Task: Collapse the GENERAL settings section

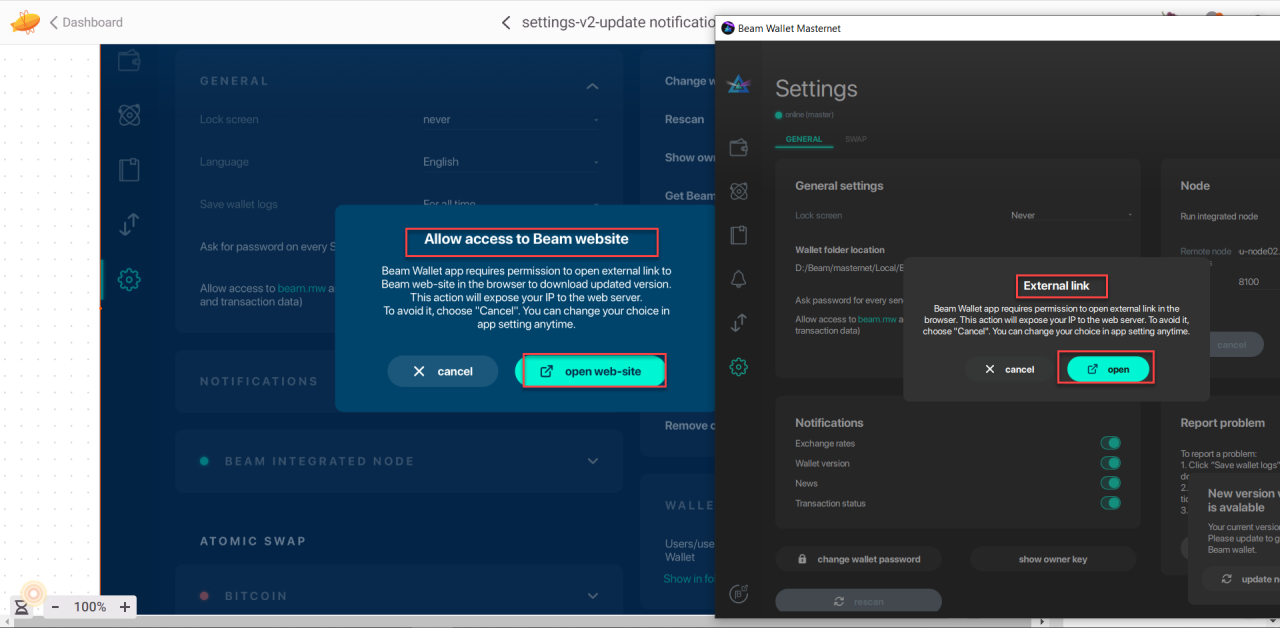Action: tap(592, 86)
